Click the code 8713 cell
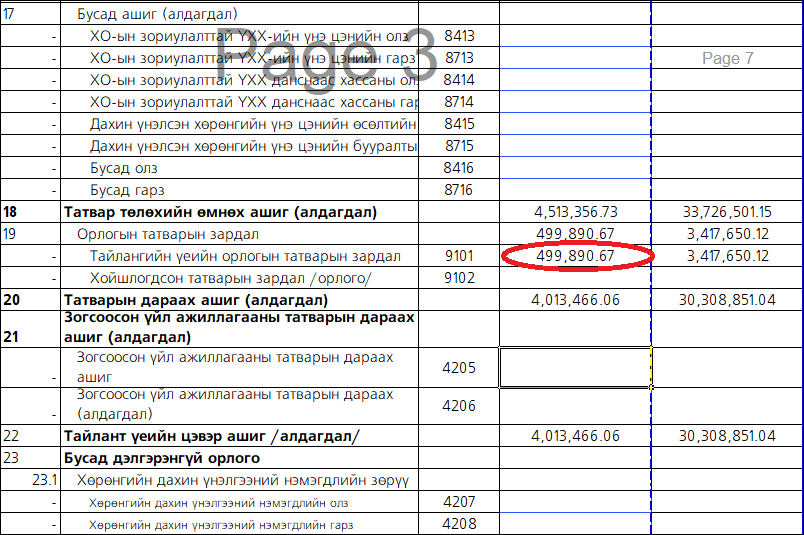Viewport: 804px width, 535px height. 458,58
